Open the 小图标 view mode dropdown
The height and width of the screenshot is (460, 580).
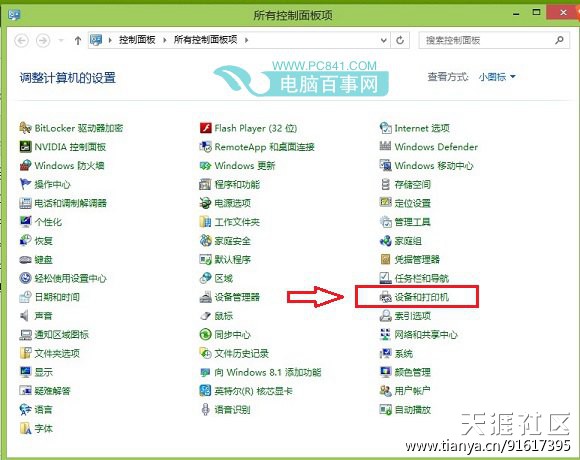[x=497, y=77]
